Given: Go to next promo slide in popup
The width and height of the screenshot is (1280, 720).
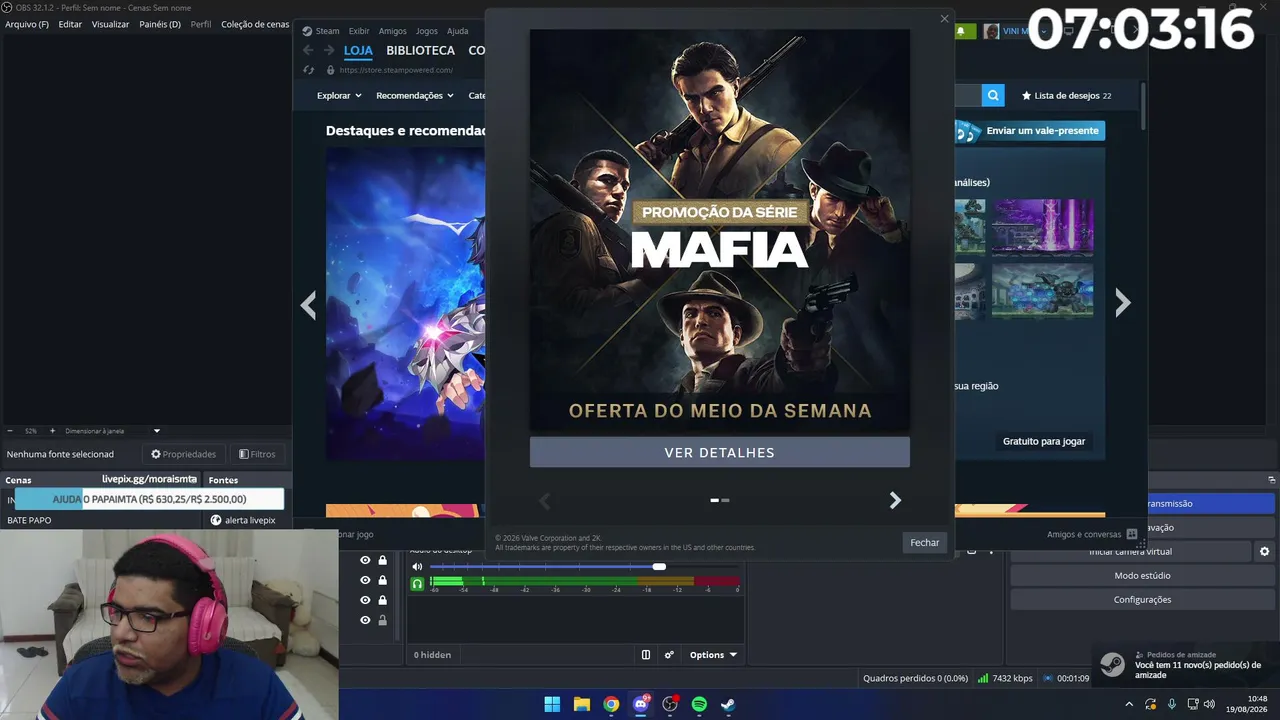Looking at the screenshot, I should 895,500.
